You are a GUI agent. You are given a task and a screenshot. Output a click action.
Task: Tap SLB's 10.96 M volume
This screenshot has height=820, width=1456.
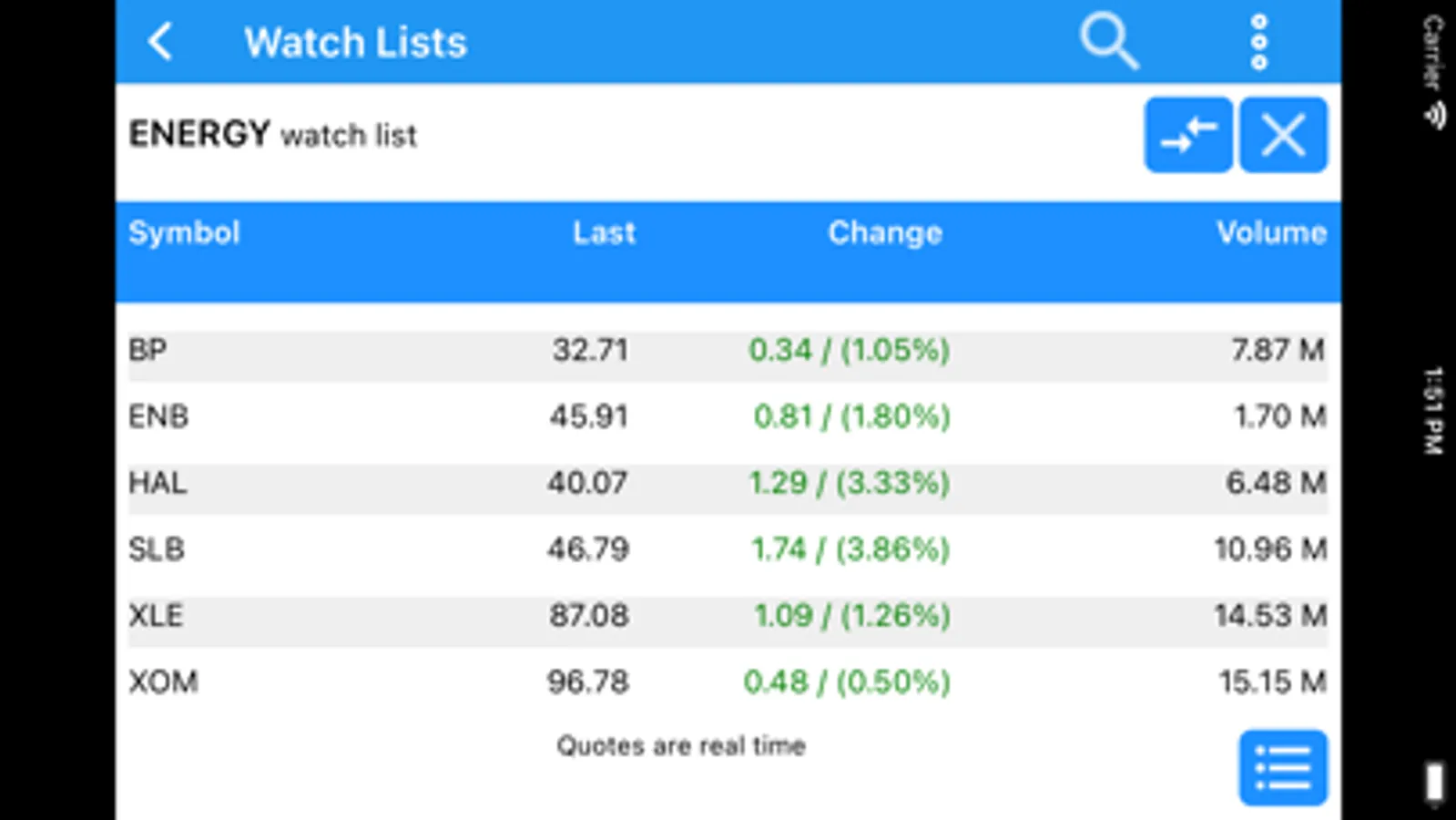(1269, 549)
